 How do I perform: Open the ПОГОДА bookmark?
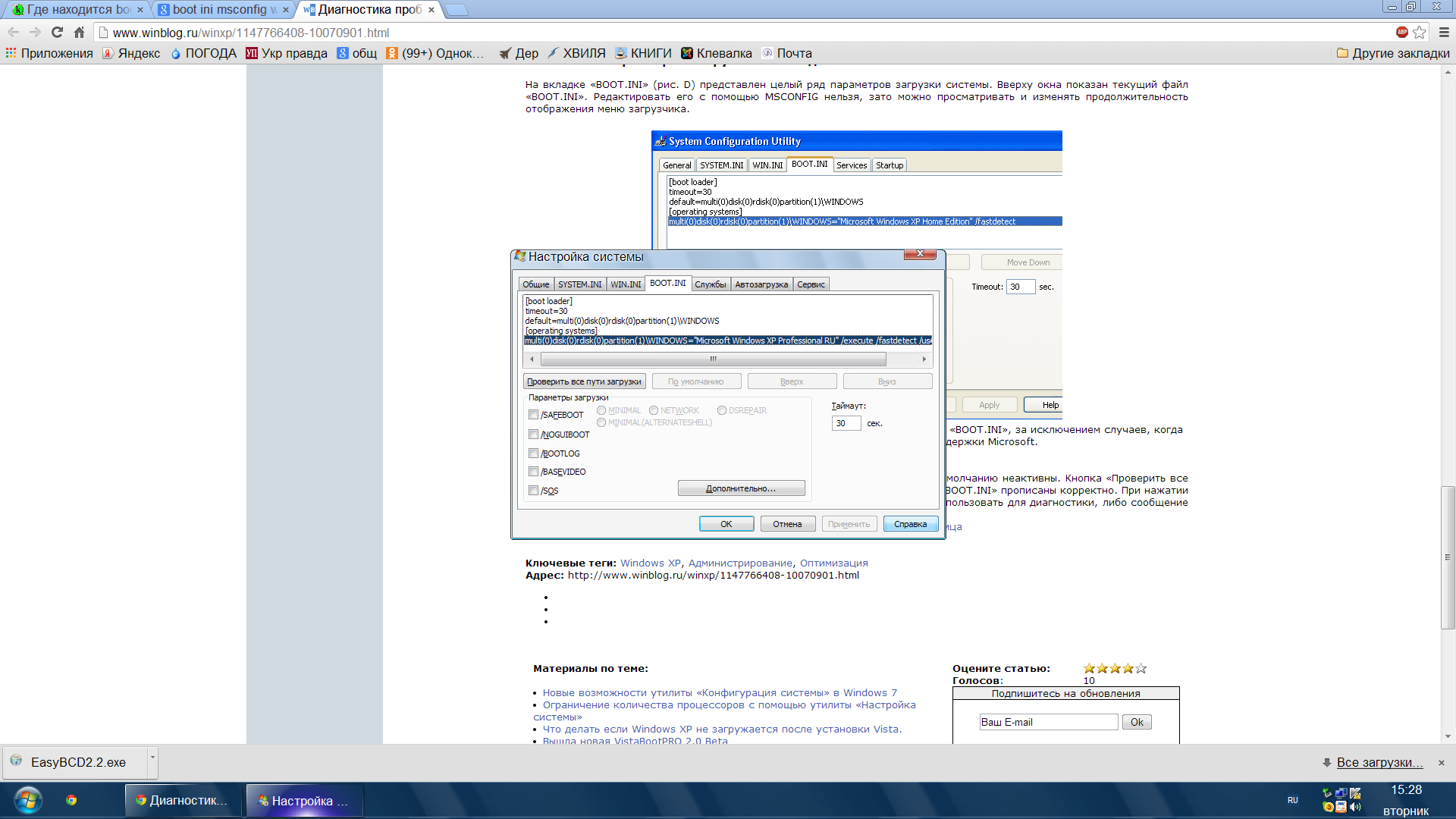(x=203, y=53)
